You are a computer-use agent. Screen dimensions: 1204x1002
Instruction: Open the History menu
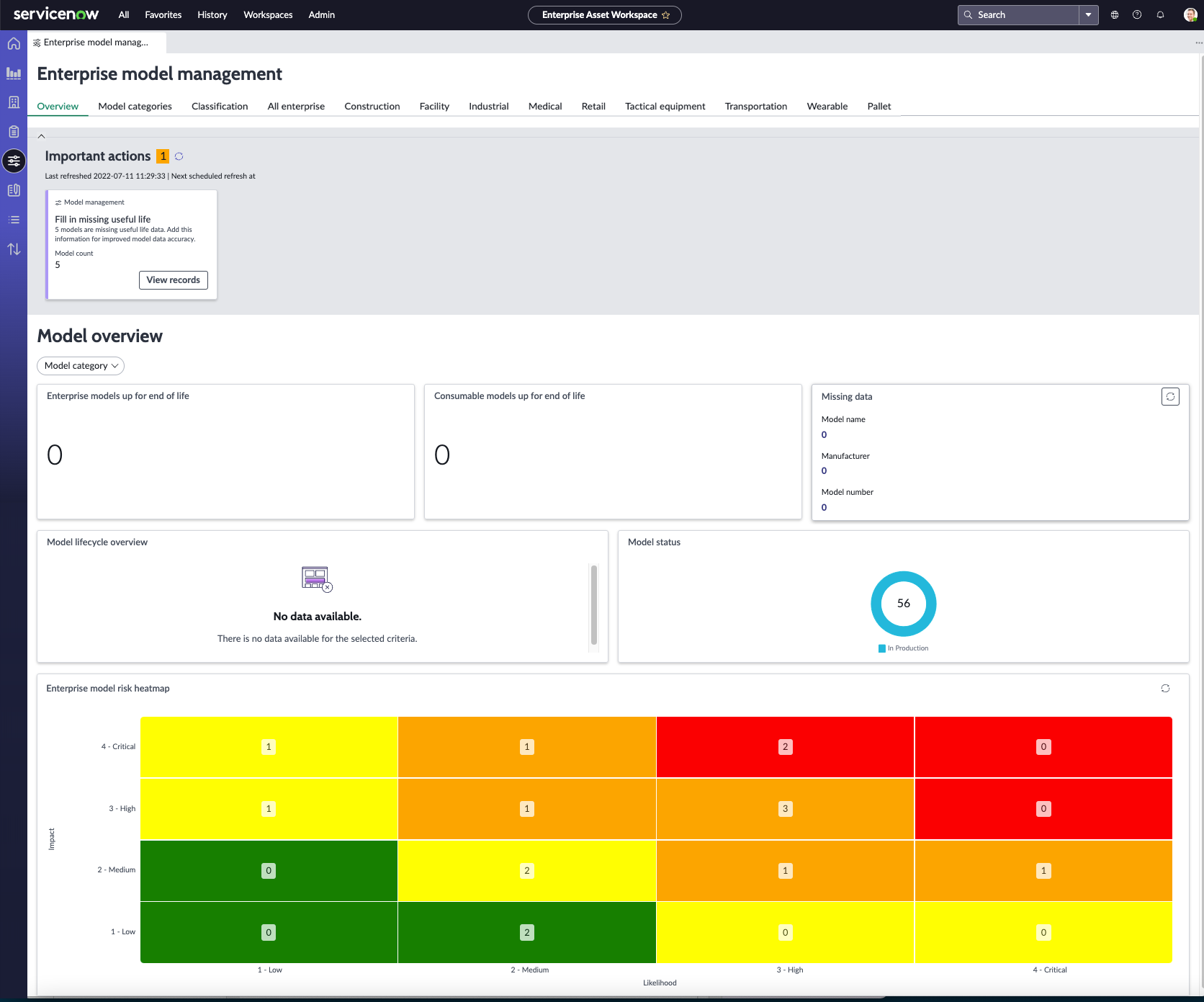pyautogui.click(x=212, y=15)
